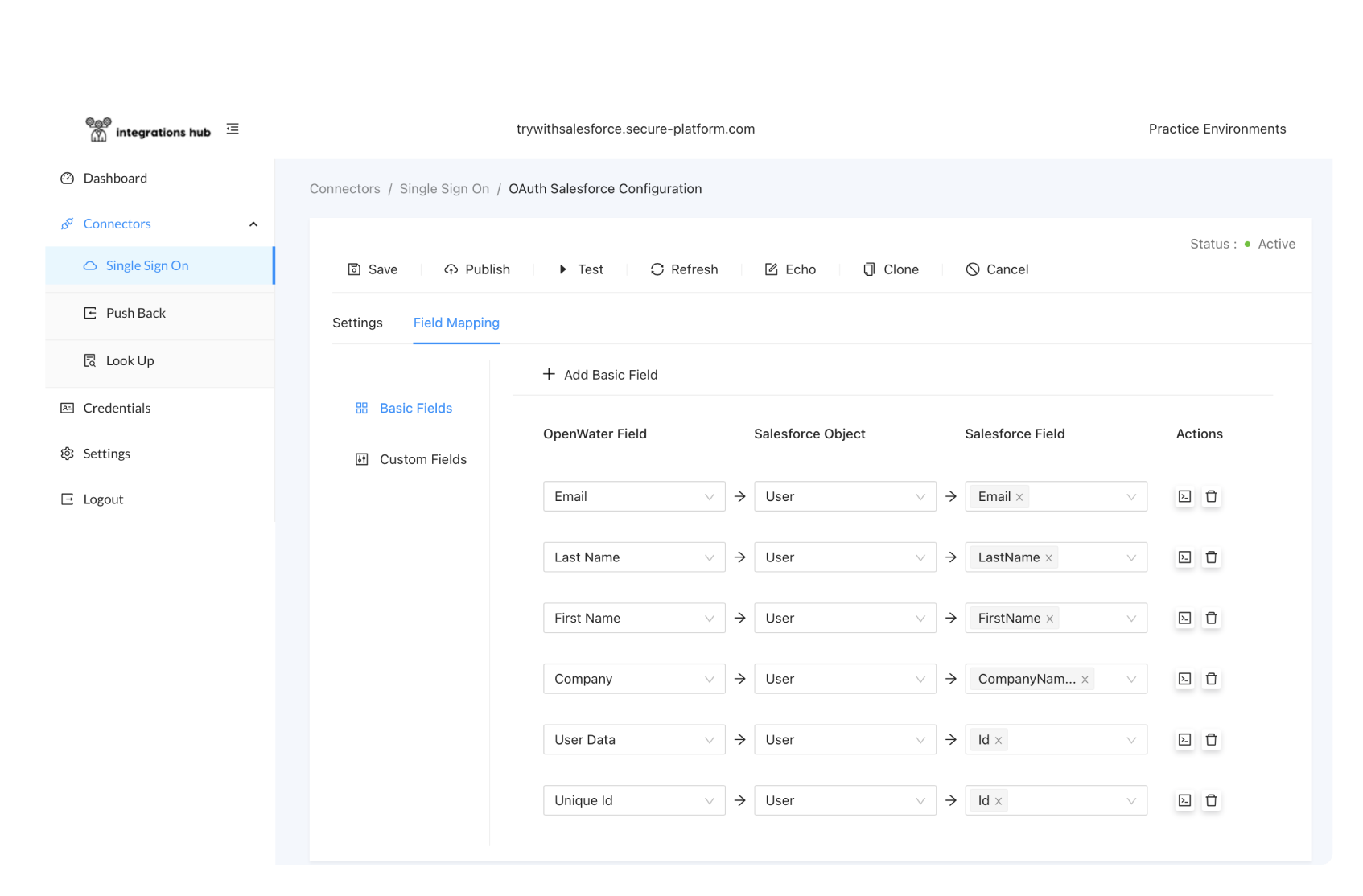Switch to the Settings tab
The height and width of the screenshot is (896, 1363).
[357, 323]
